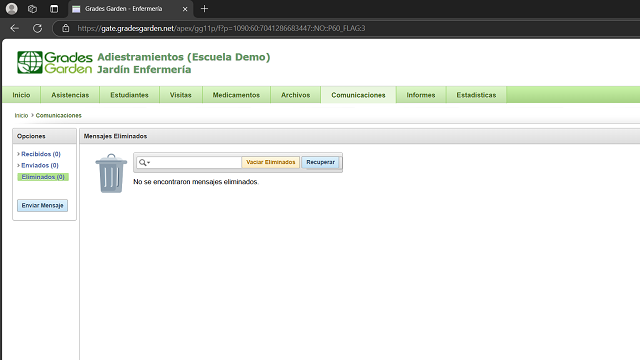This screenshot has height=360, width=640.
Task: Open search magnifier dropdown in toolbar
Action: click(144, 162)
